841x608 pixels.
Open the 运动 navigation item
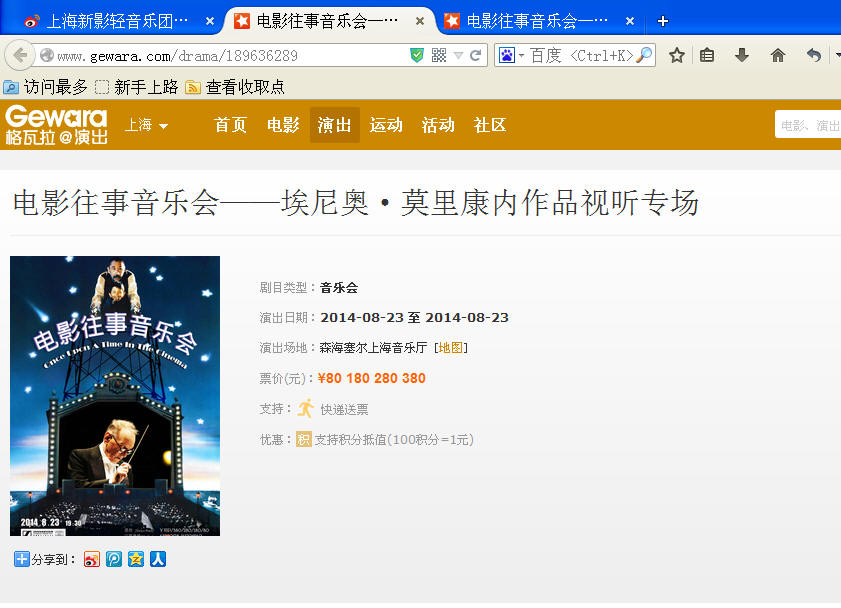point(386,125)
